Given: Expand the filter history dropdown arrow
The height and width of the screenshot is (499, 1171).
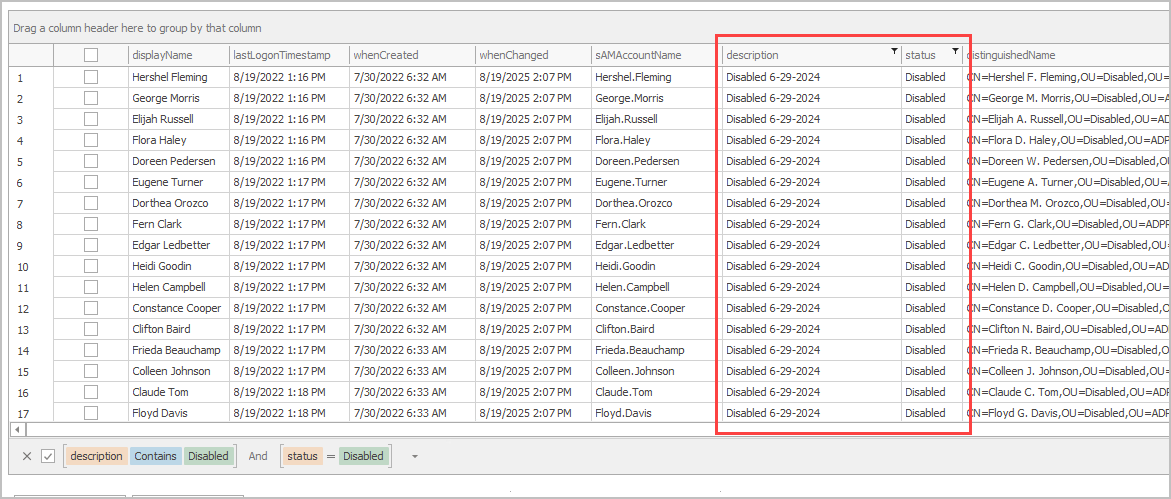Looking at the screenshot, I should (414, 457).
